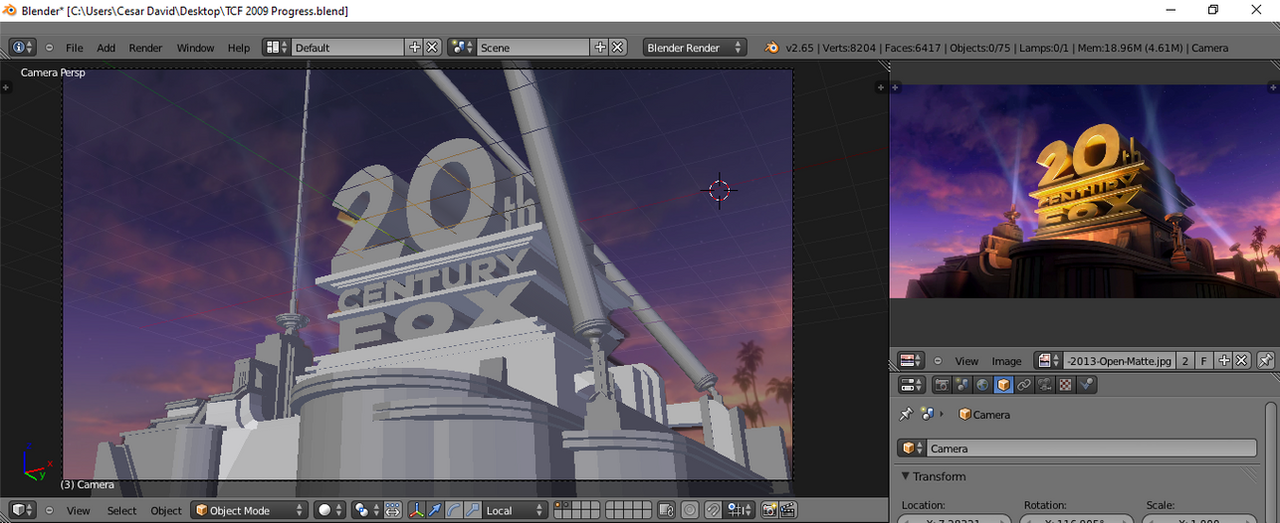
Task: Toggle the 3D manipulator widget
Action: [x=417, y=510]
